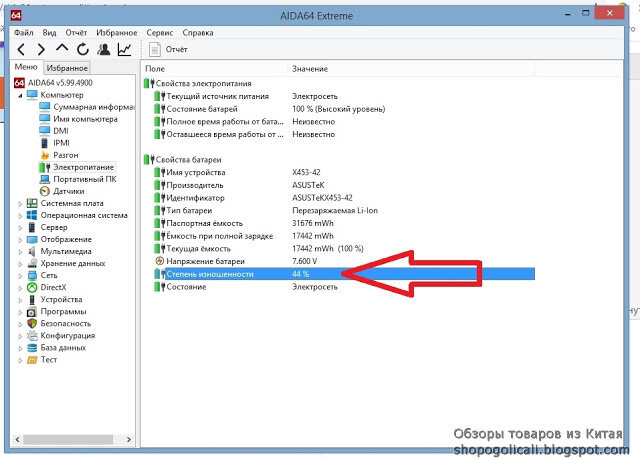
Task: Expand the Отображение tree node
Action: point(20,240)
